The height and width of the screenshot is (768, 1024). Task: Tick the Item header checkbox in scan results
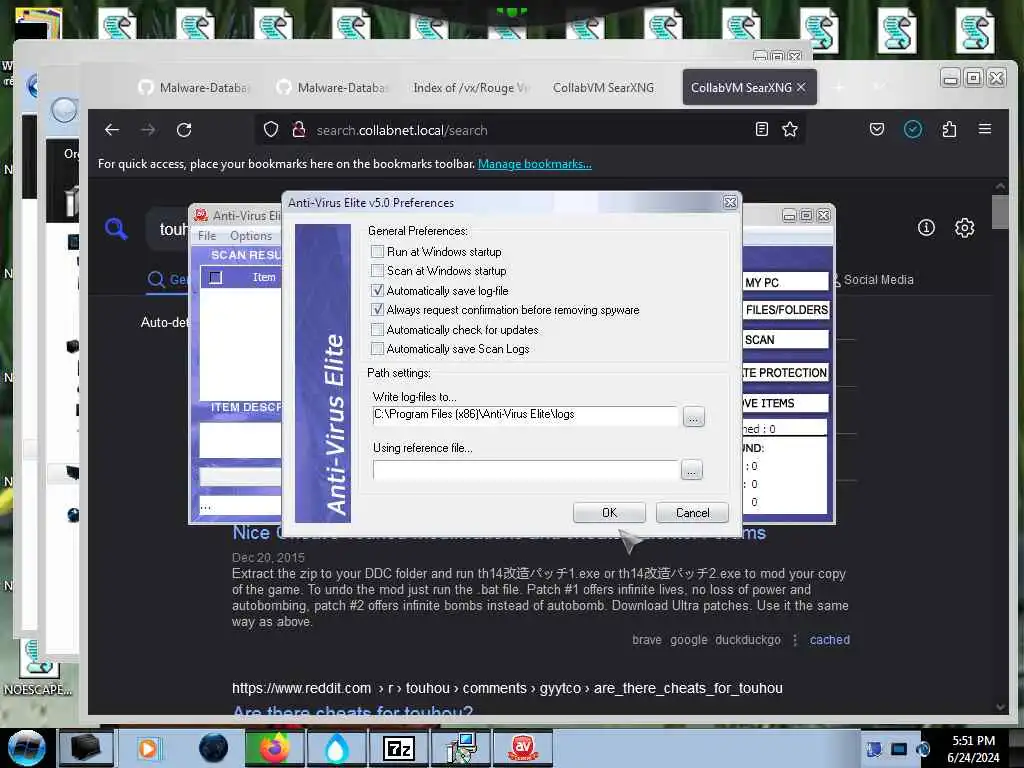click(x=216, y=278)
